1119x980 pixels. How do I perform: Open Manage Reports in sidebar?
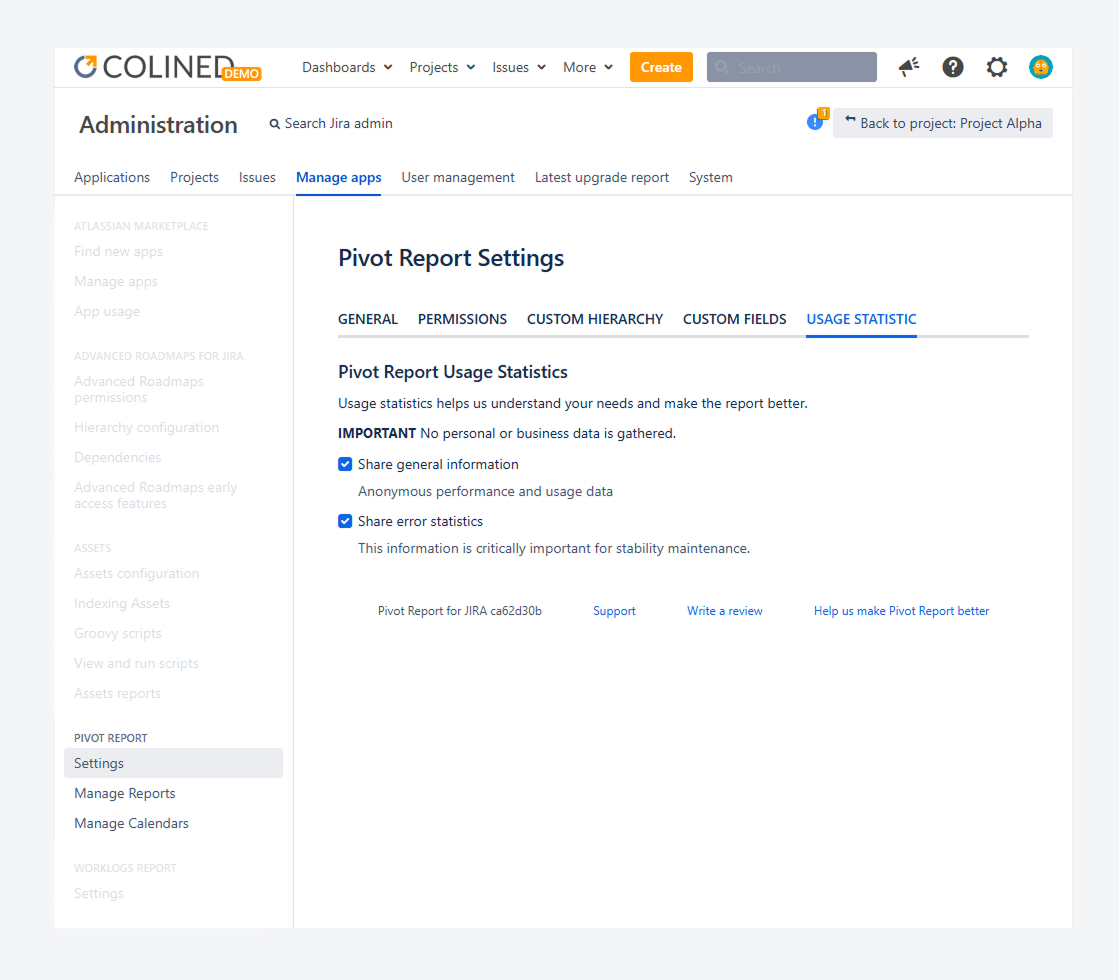(125, 794)
